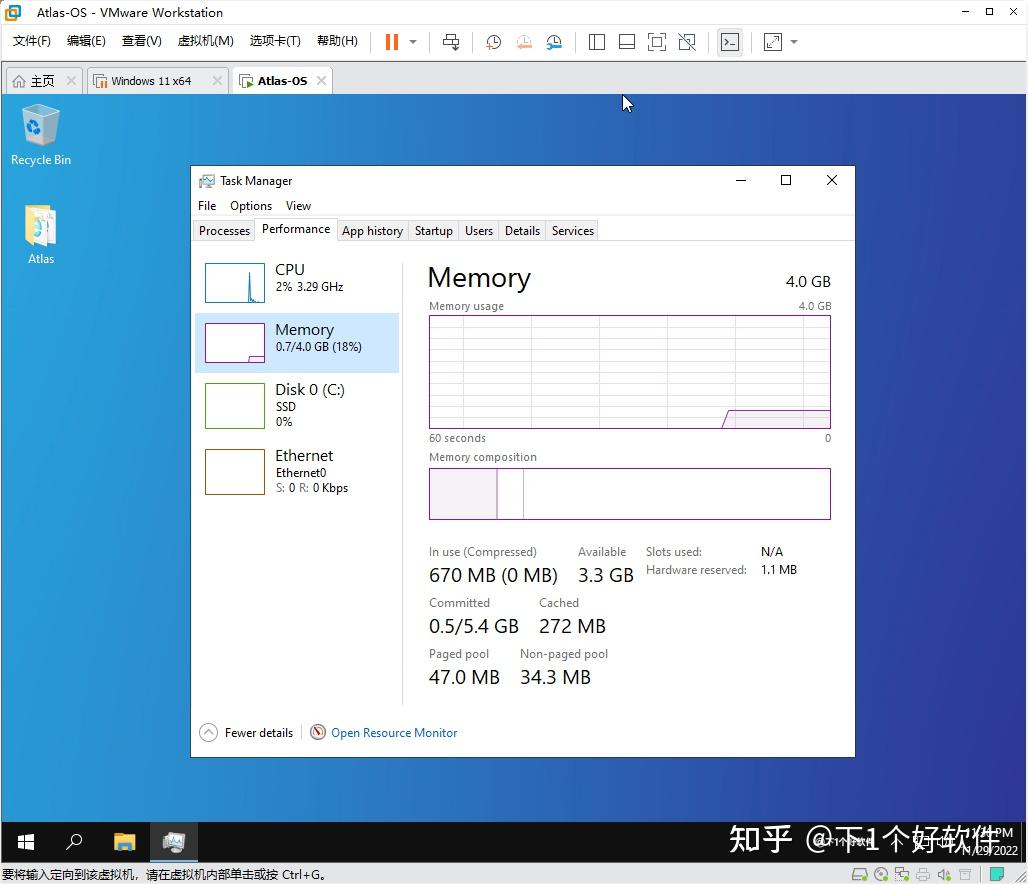1028x884 pixels.
Task: Take a snapshot of the virtual machine
Action: pyautogui.click(x=493, y=42)
